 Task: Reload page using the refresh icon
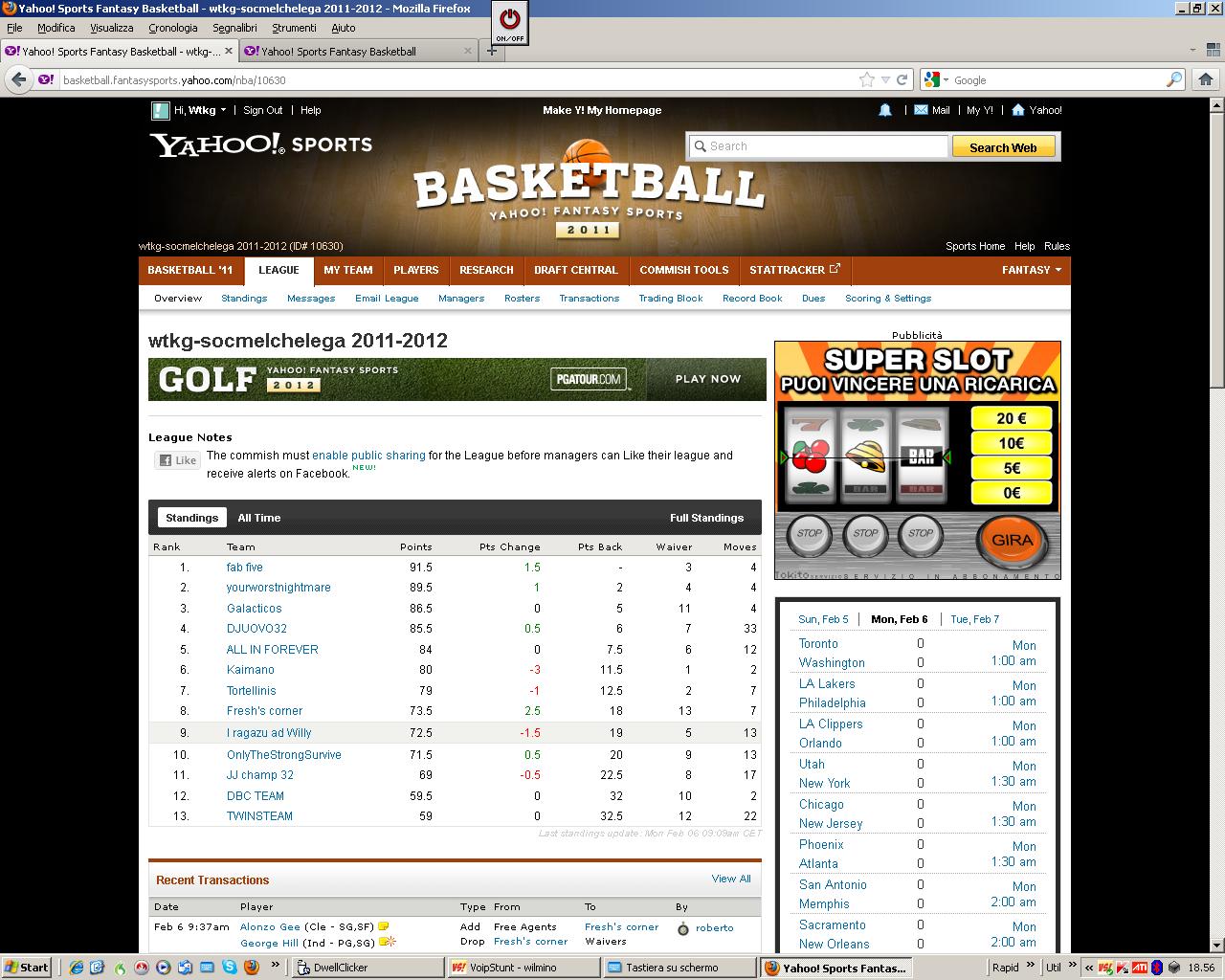[x=902, y=80]
